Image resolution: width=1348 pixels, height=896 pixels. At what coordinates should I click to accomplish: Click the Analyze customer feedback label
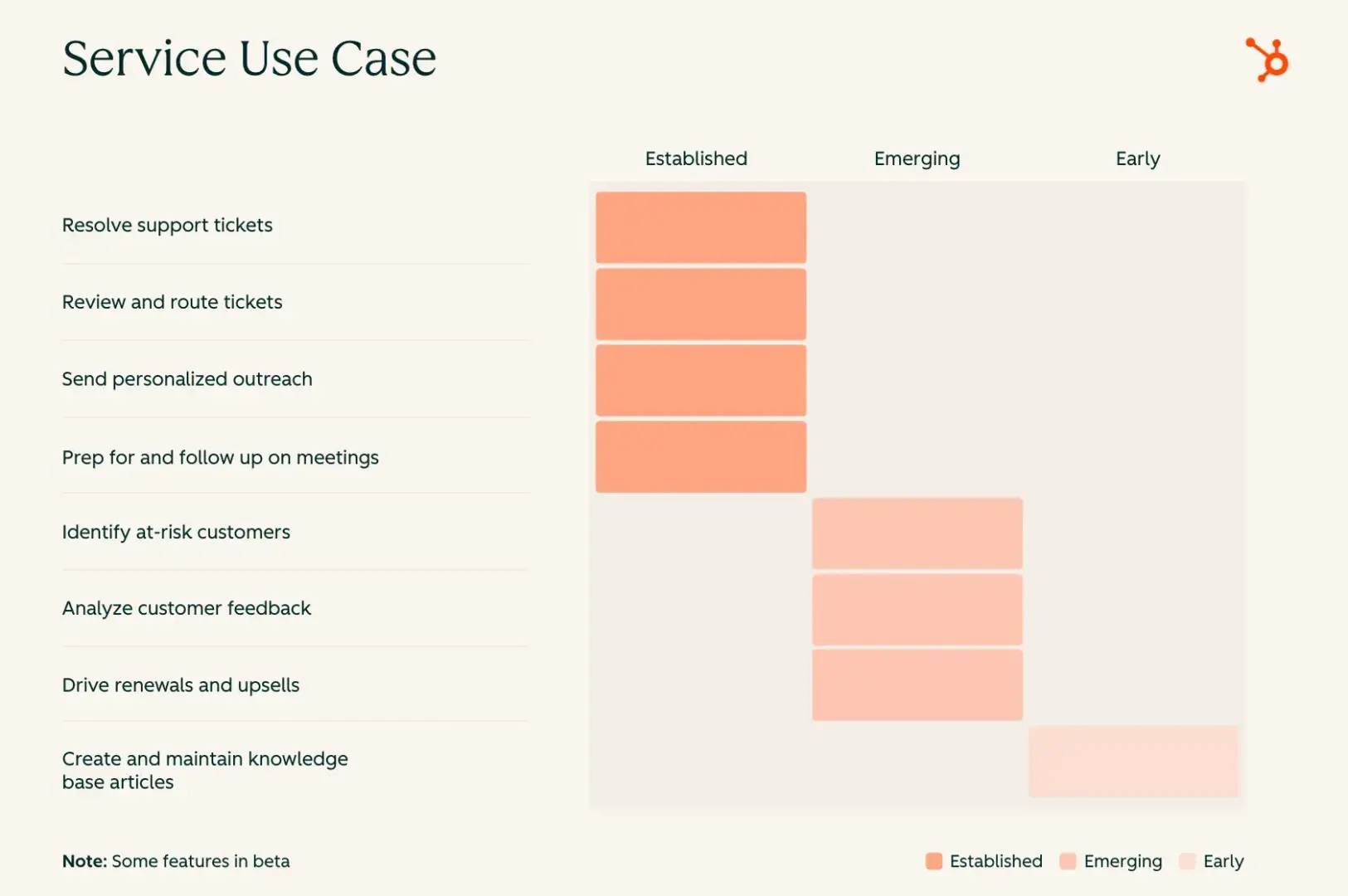pyautogui.click(x=187, y=608)
